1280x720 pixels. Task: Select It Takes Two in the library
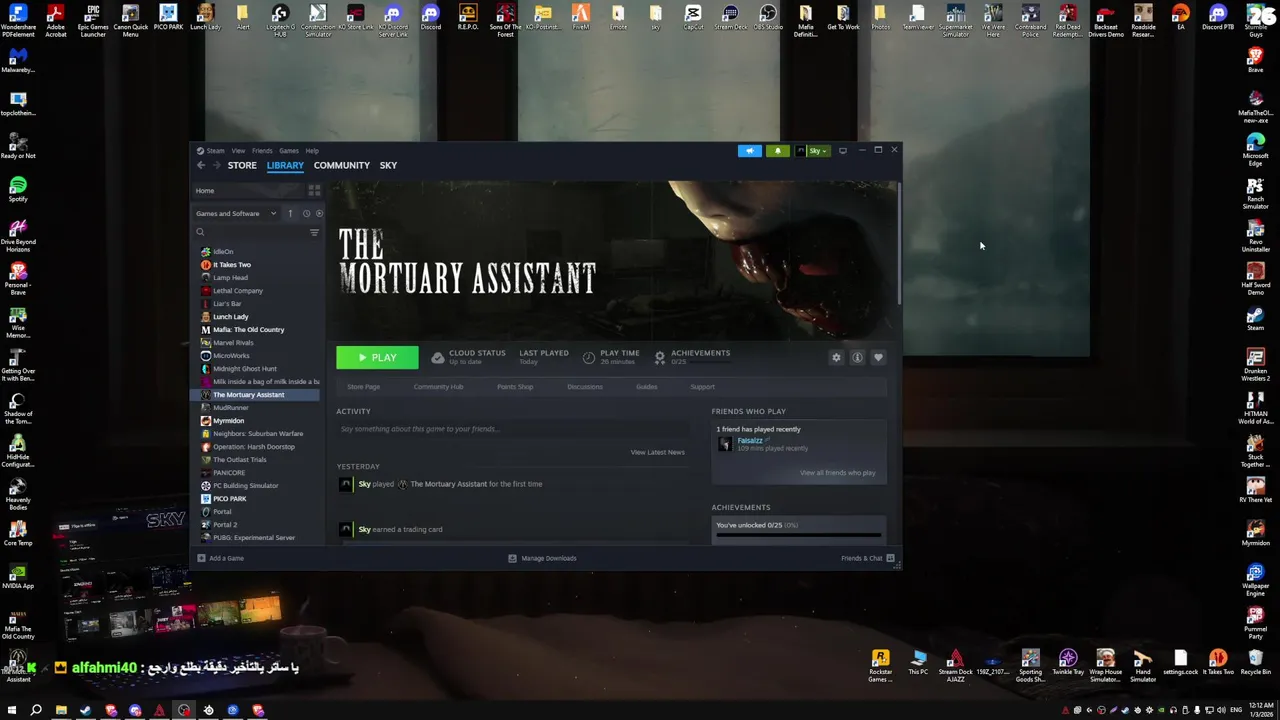tap(231, 265)
